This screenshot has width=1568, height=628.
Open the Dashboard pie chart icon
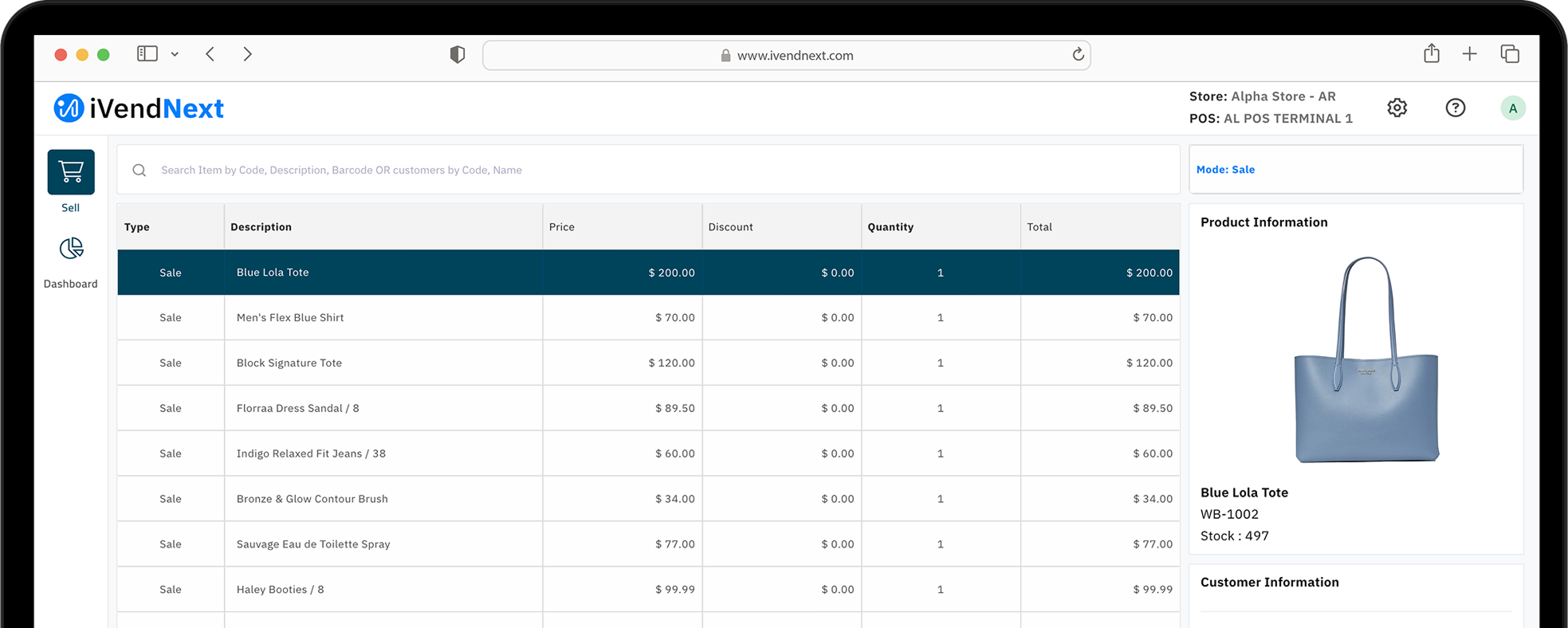[71, 249]
